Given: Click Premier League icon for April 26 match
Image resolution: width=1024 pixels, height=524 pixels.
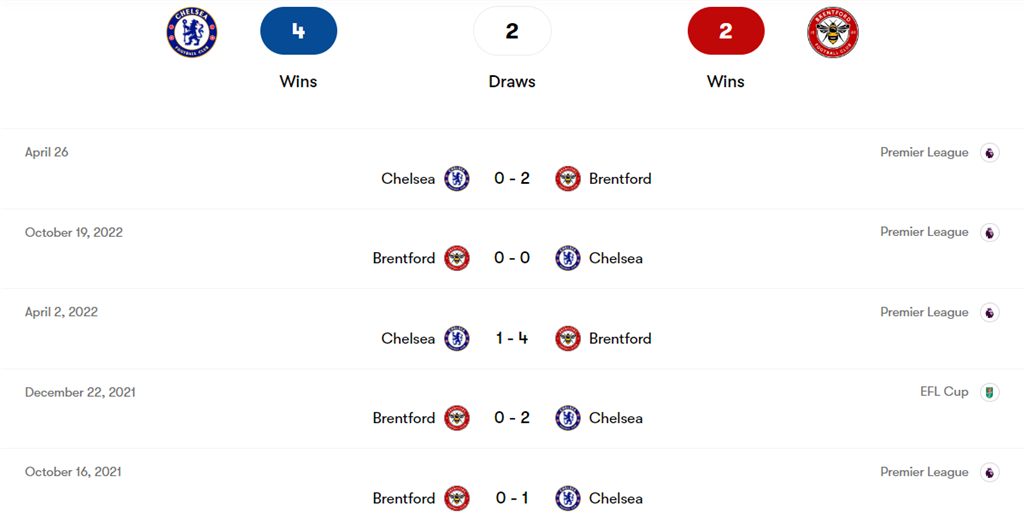Looking at the screenshot, I should tap(989, 153).
